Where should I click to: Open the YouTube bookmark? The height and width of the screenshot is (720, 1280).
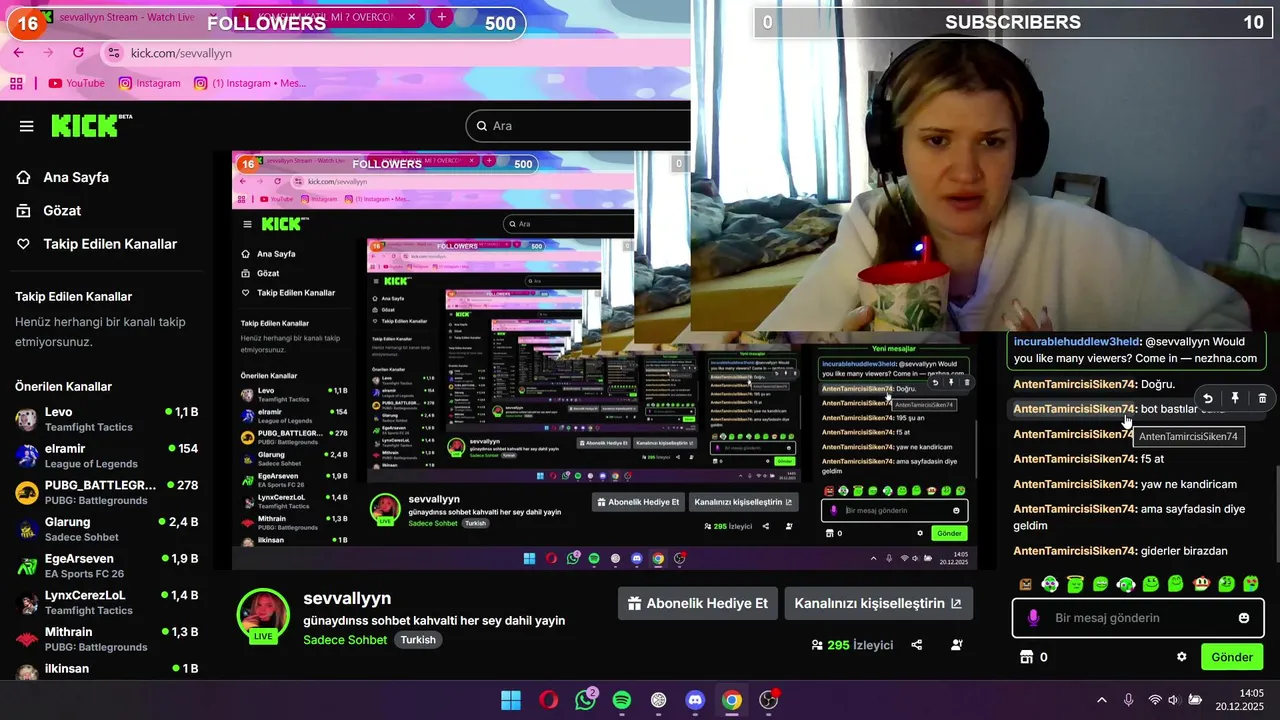pyautogui.click(x=76, y=83)
